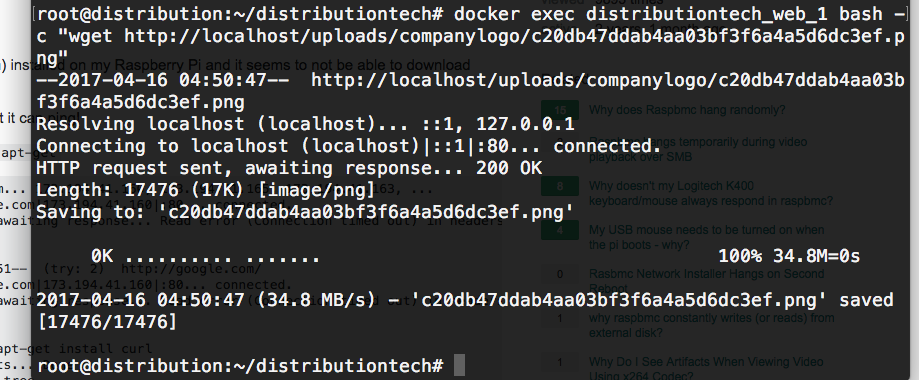Open 'My USB mouse needs to be turned on' link

[x=706, y=237]
